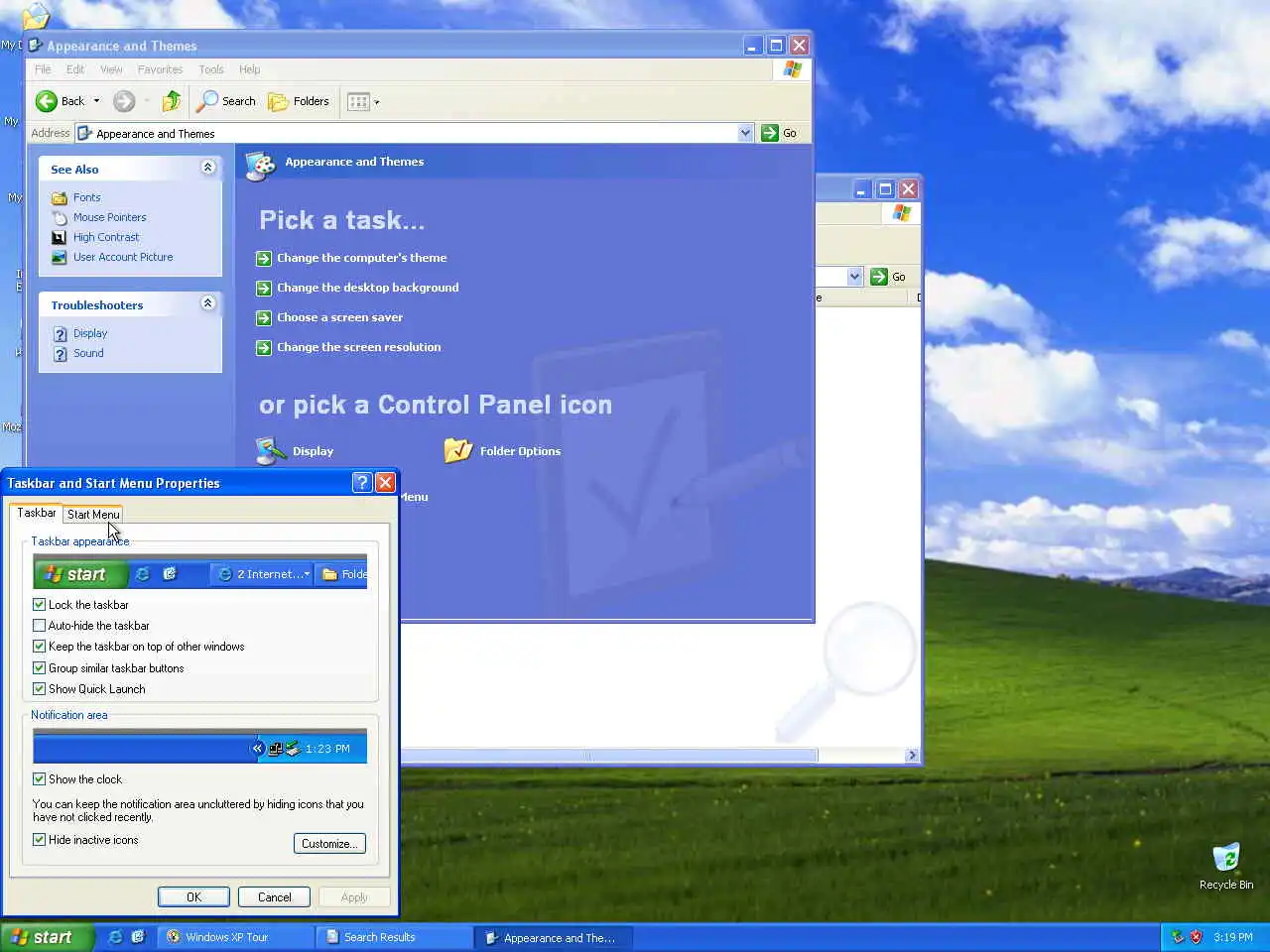
Task: Launch Internet Explorer from Quick Launch
Action: click(x=116, y=937)
